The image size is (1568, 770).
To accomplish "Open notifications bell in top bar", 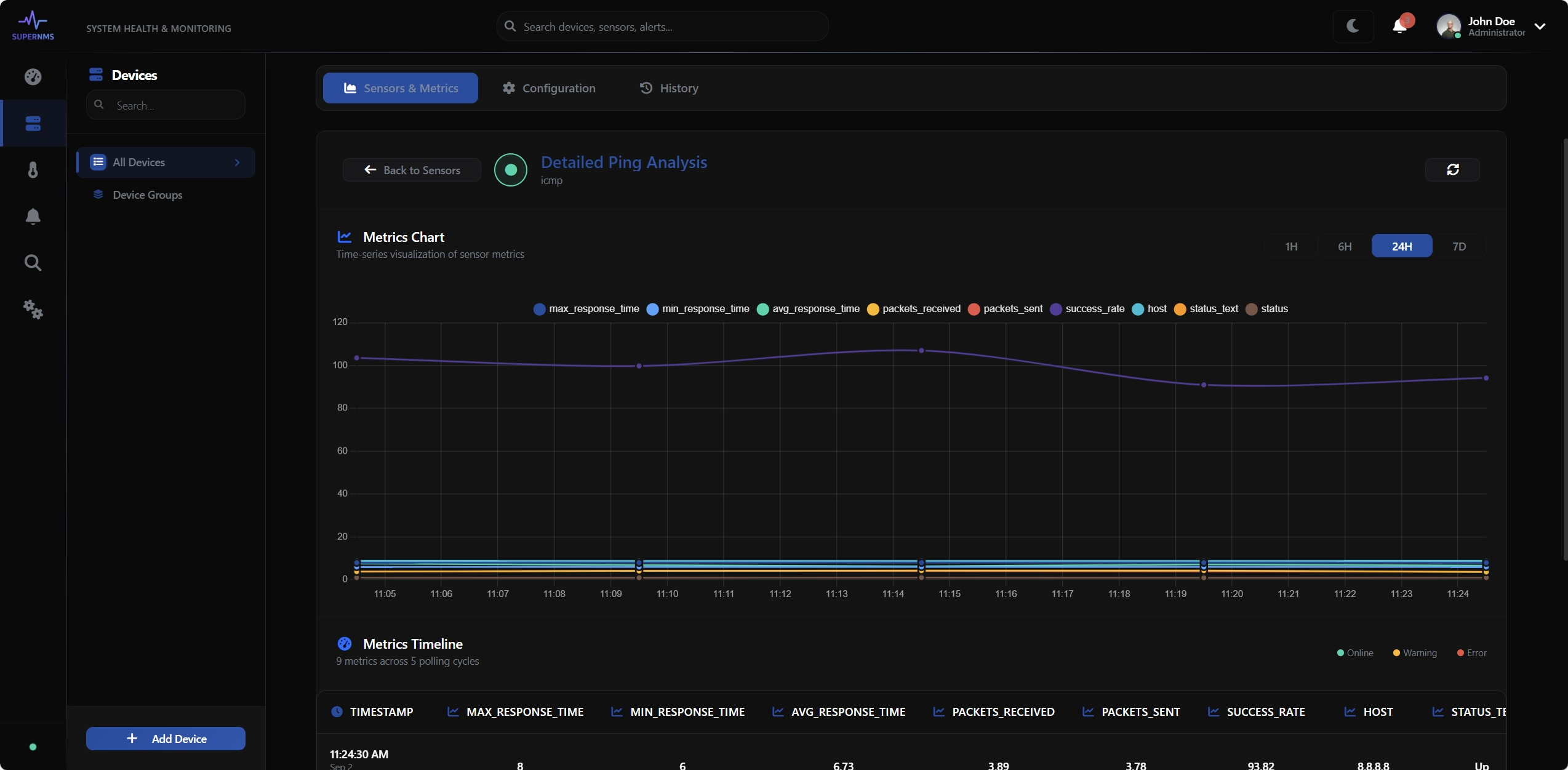I will 1399,26.
